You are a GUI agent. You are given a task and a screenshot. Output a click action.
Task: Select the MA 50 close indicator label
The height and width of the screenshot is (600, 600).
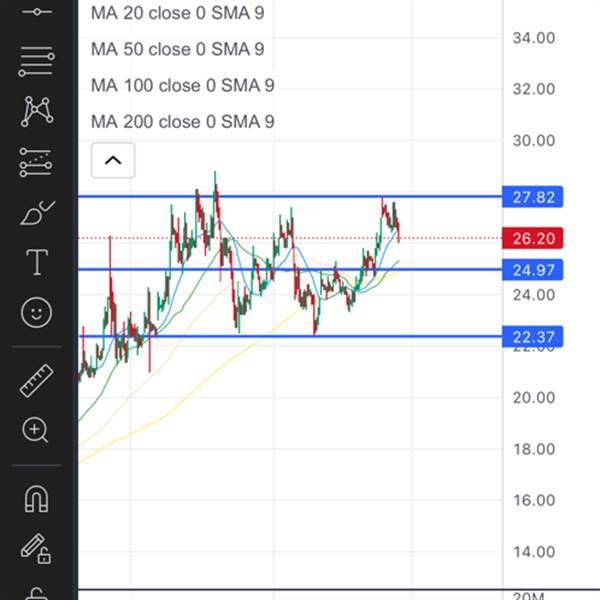click(x=178, y=49)
